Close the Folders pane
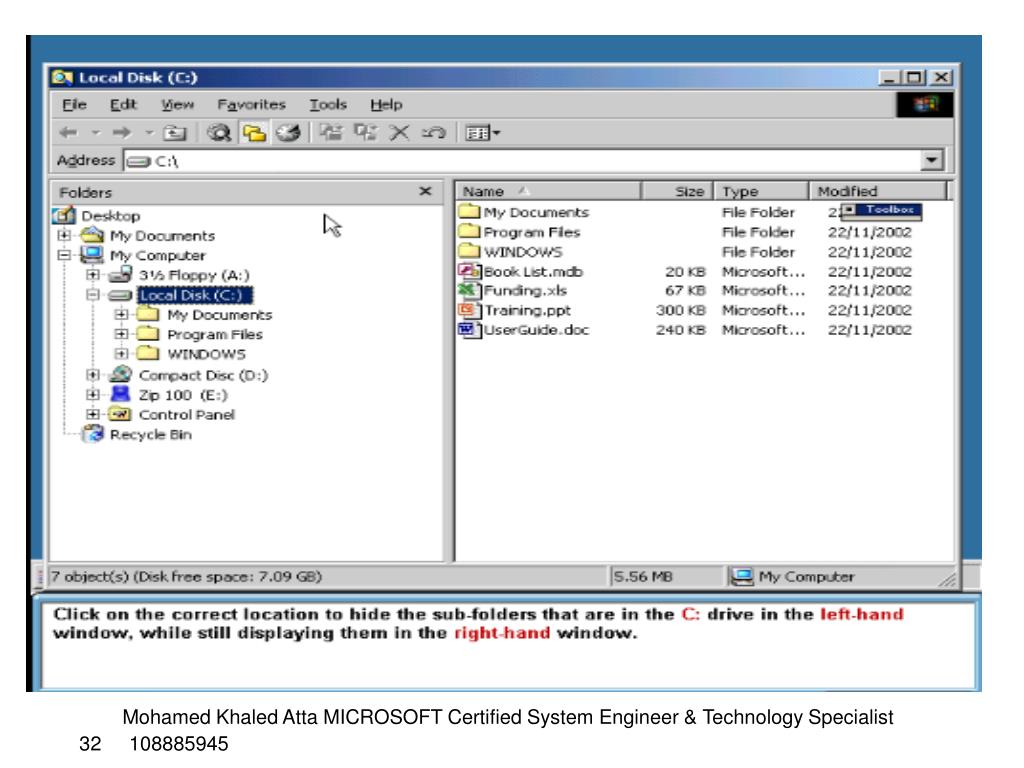The width and height of the screenshot is (1024, 768). pyautogui.click(x=425, y=191)
